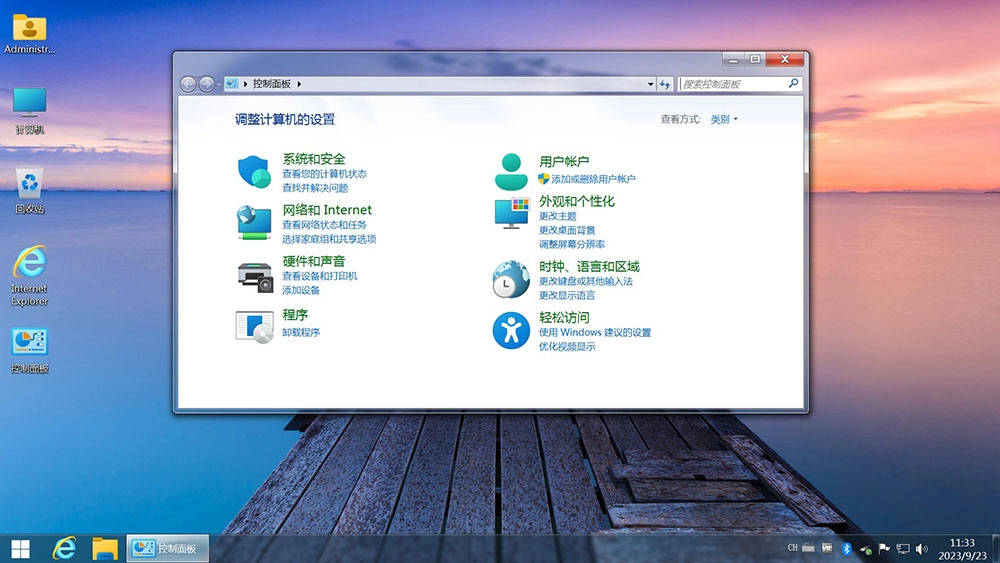The image size is (1000, 563).
Task: Open the 用户帐户 heading link
Action: click(564, 162)
